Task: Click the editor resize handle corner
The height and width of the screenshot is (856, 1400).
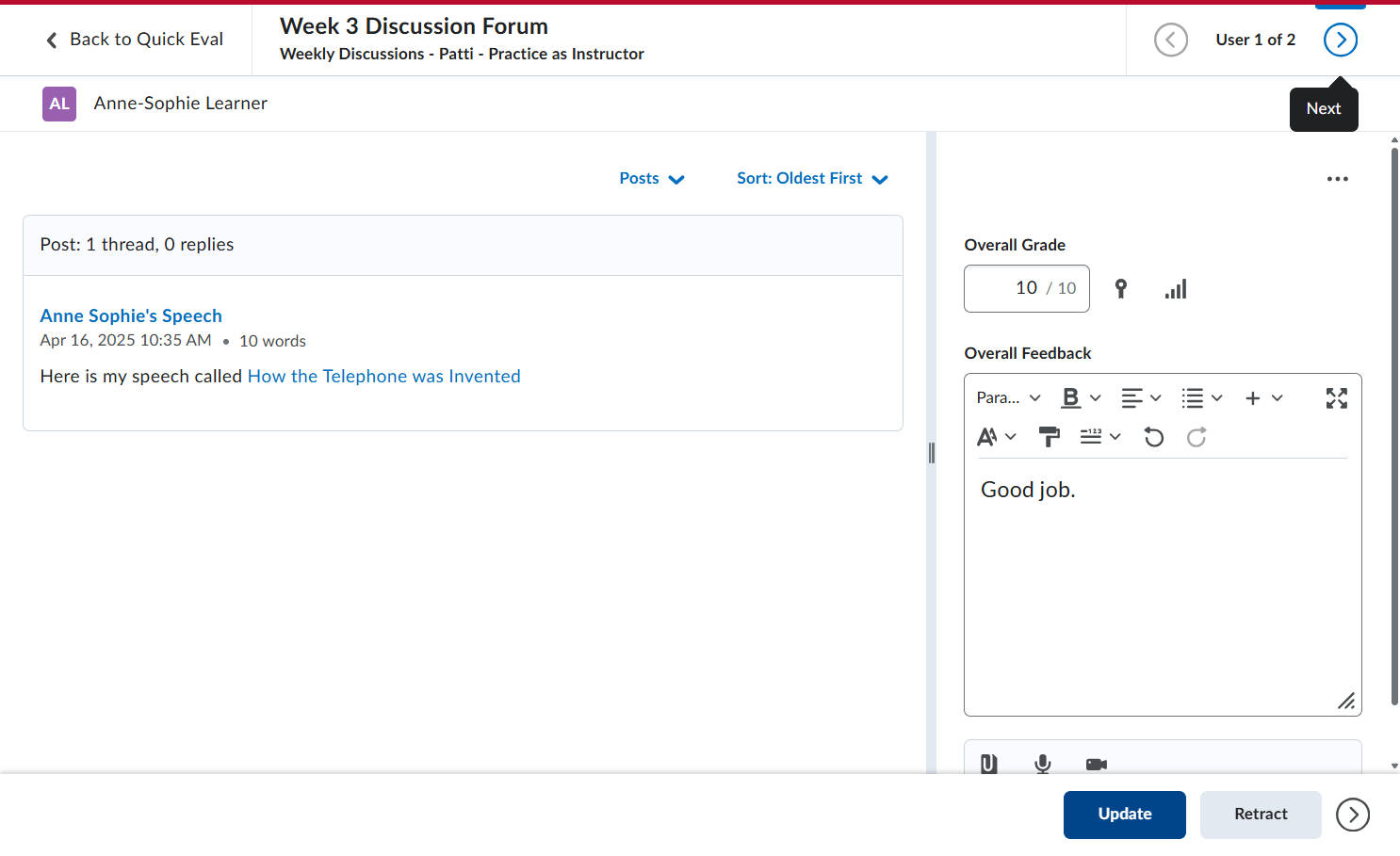Action: tap(1346, 701)
